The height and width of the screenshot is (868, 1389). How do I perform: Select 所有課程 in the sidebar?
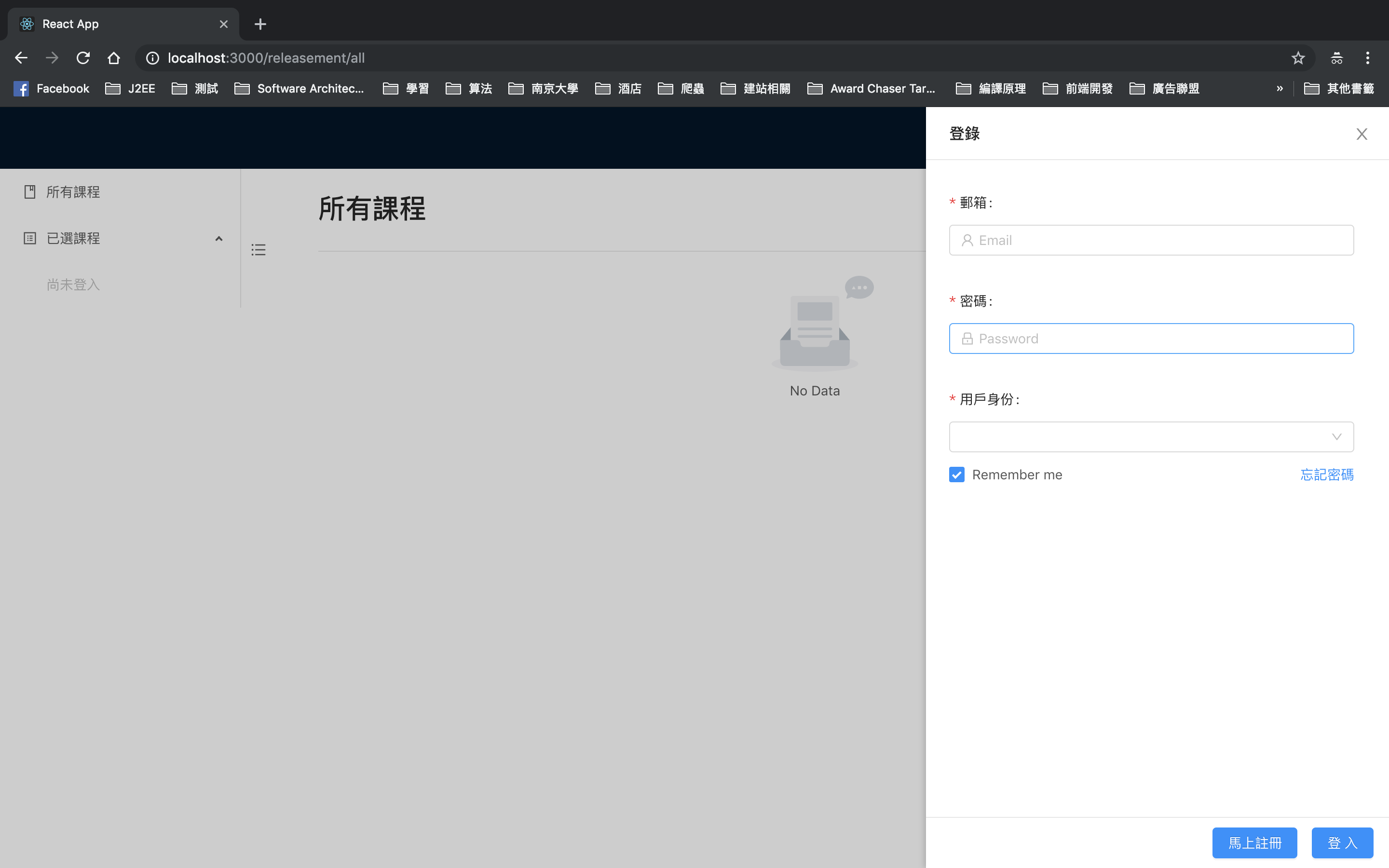click(x=73, y=192)
